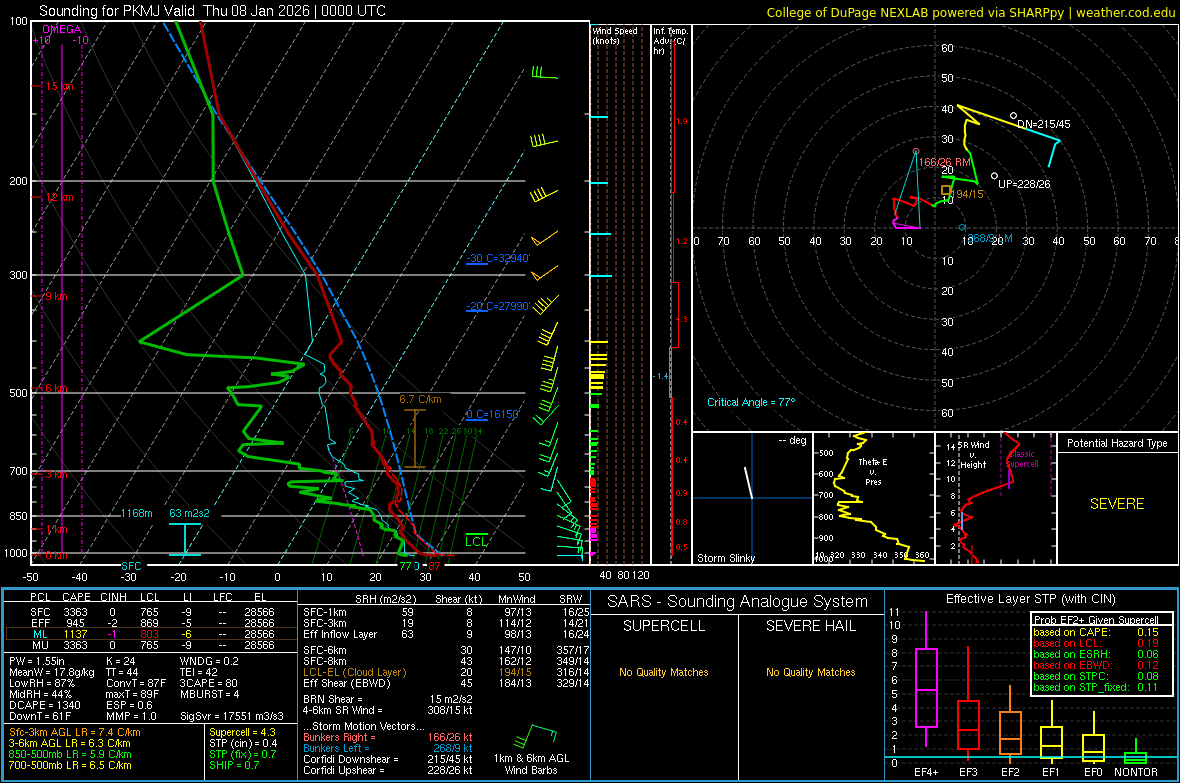Click the Inf. Temp. Adv. panel header
The width and height of the screenshot is (1180, 783).
(670, 41)
